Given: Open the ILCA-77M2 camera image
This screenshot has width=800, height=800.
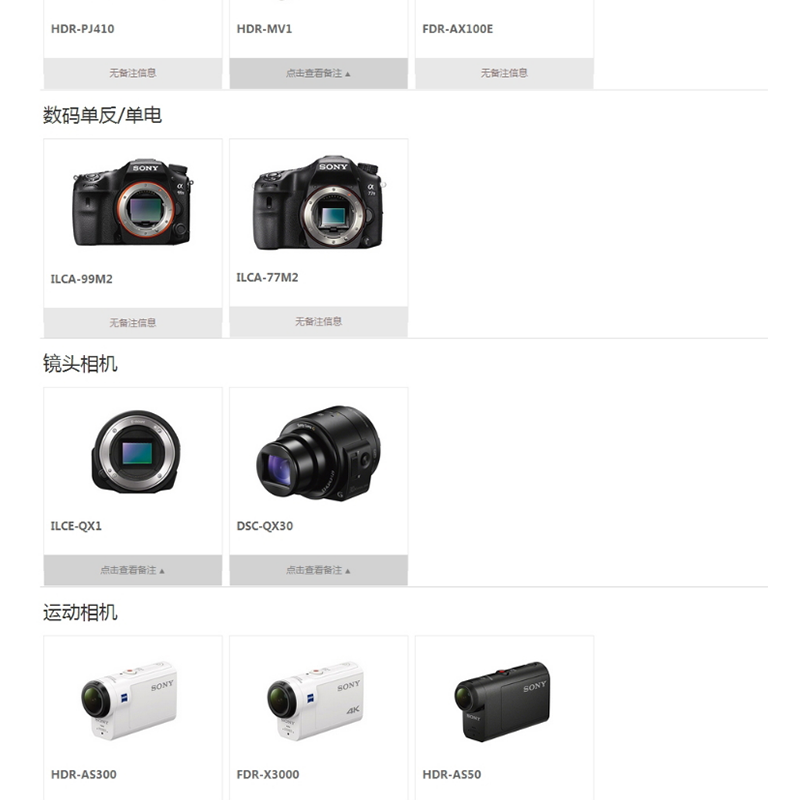Looking at the screenshot, I should [318, 203].
